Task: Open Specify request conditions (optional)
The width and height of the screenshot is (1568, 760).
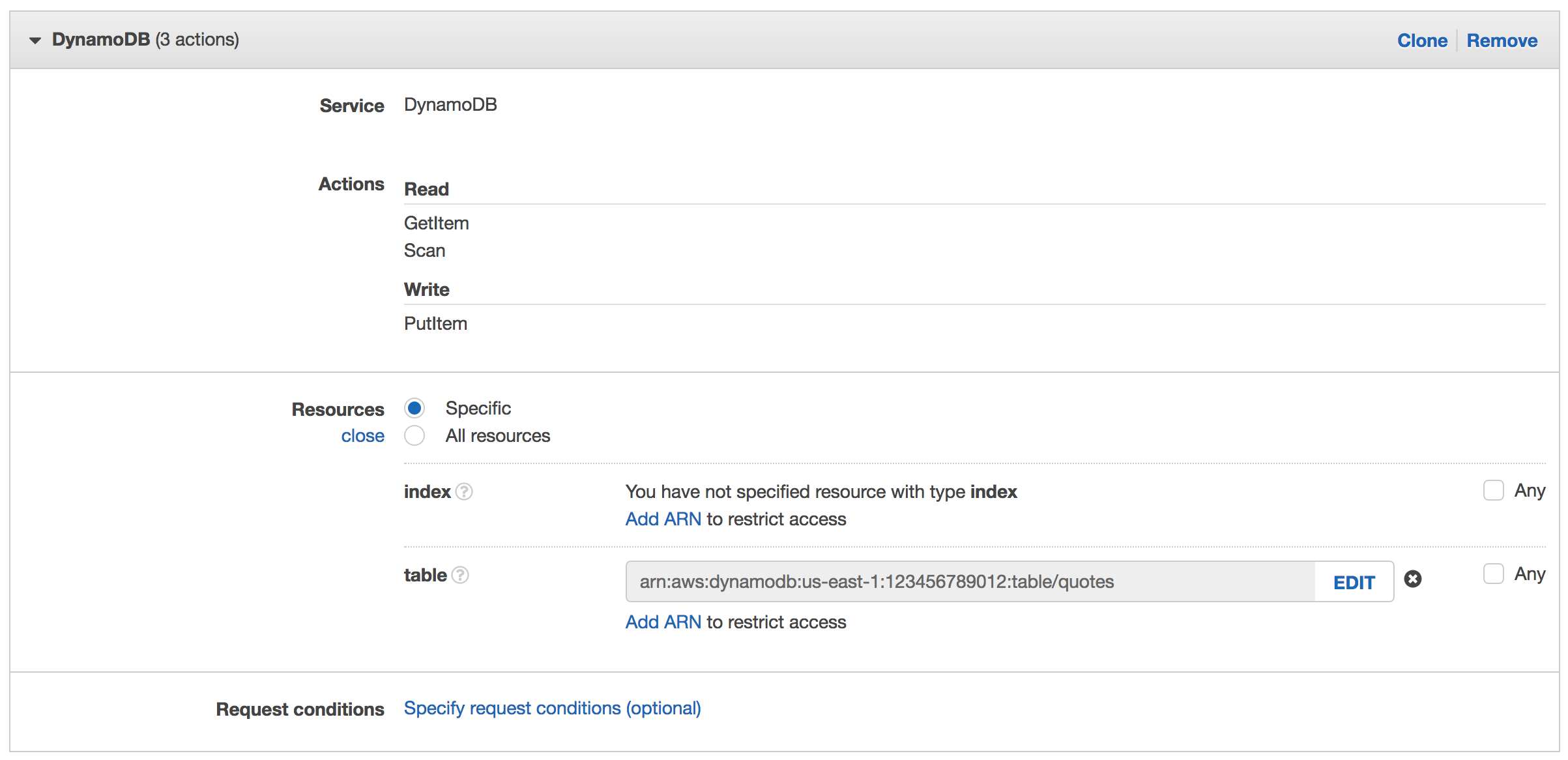Action: click(552, 708)
